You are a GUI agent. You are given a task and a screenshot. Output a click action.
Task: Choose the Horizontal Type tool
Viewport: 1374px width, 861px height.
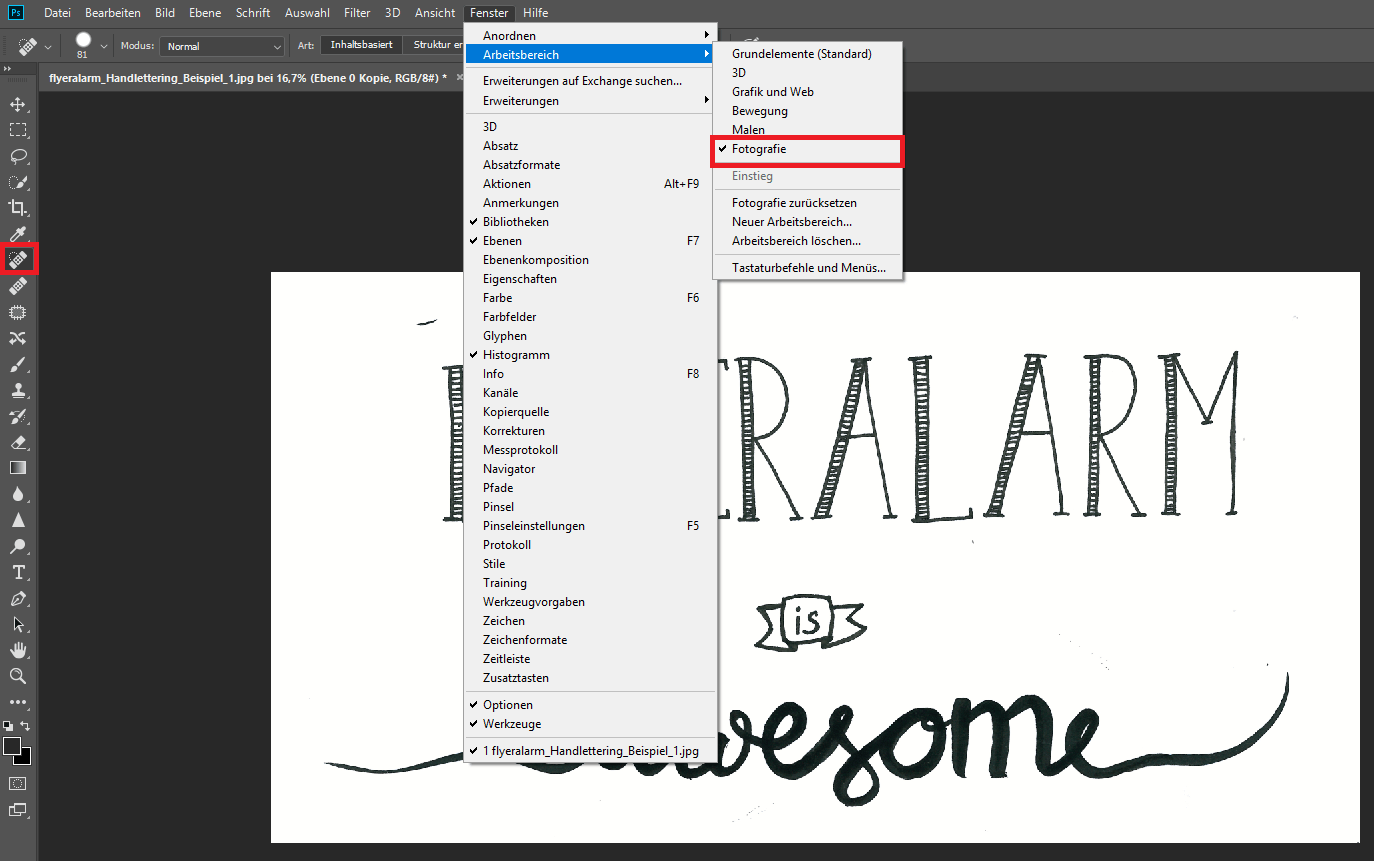[x=18, y=572]
